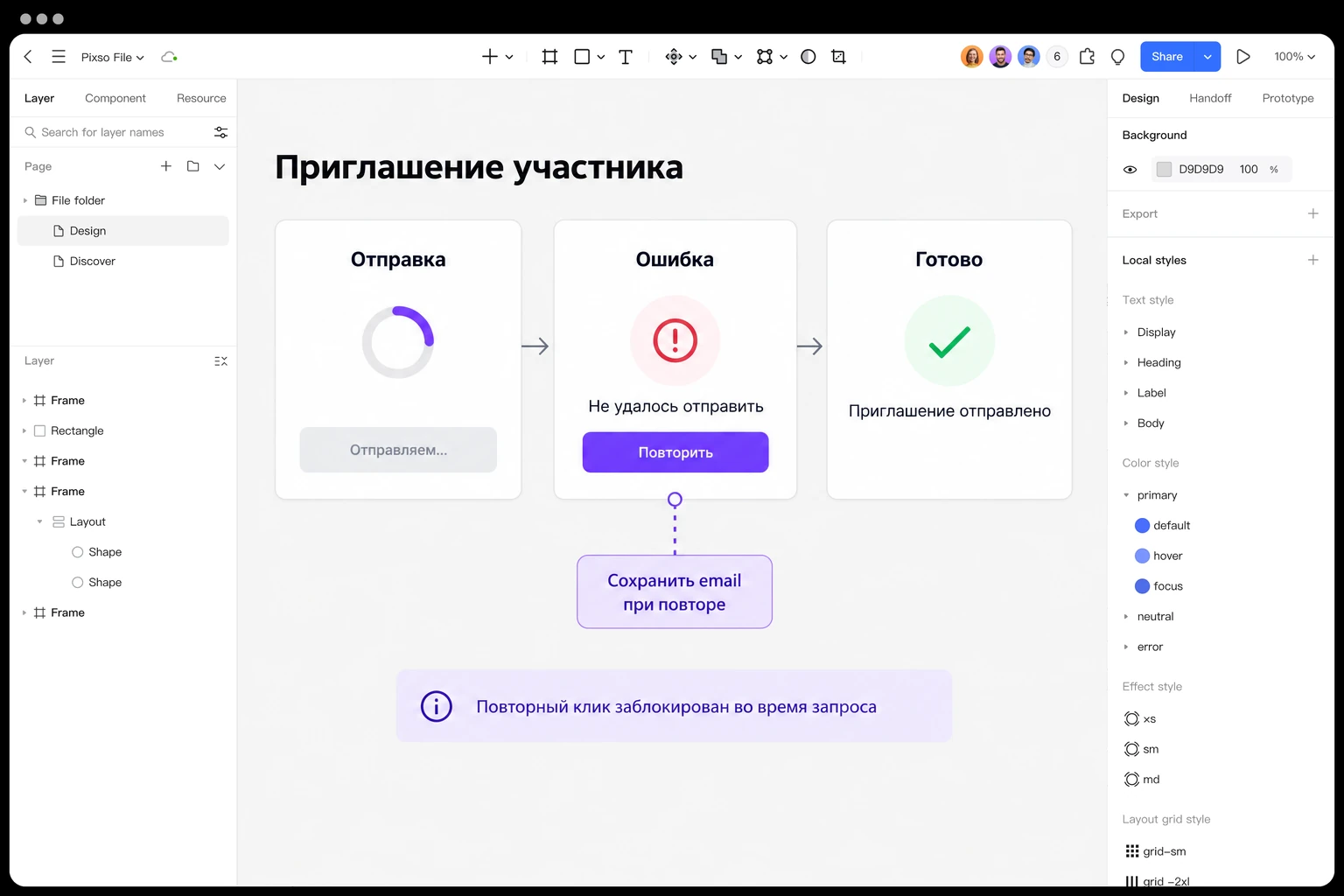This screenshot has height=896, width=1344.
Task: Click the cloud sync status icon
Action: click(x=169, y=57)
